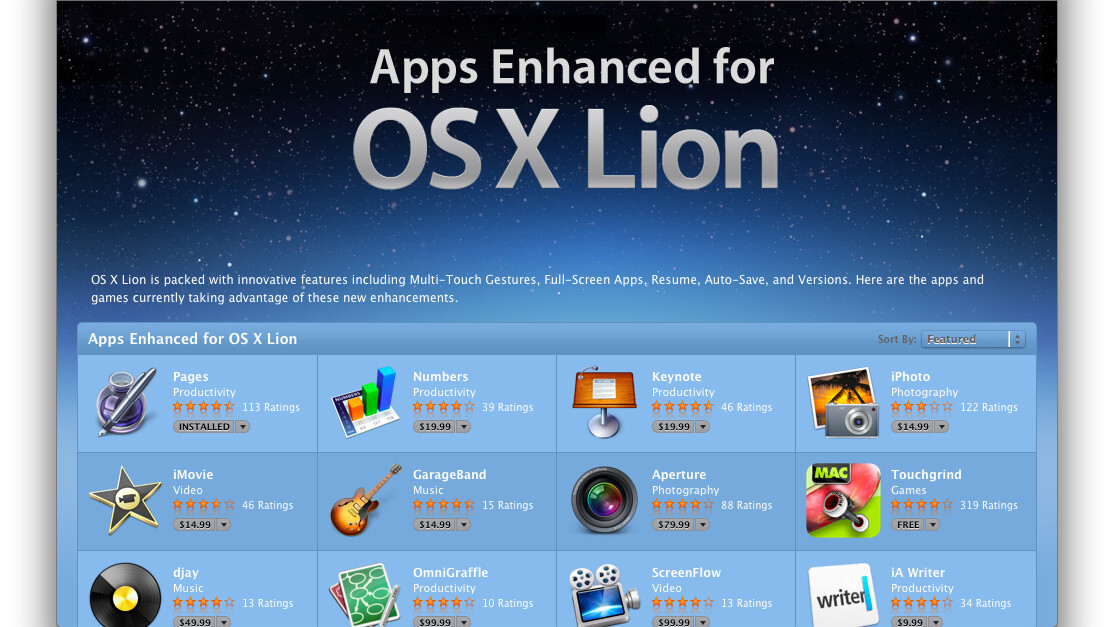Open the Aperture lens icon

tap(604, 501)
